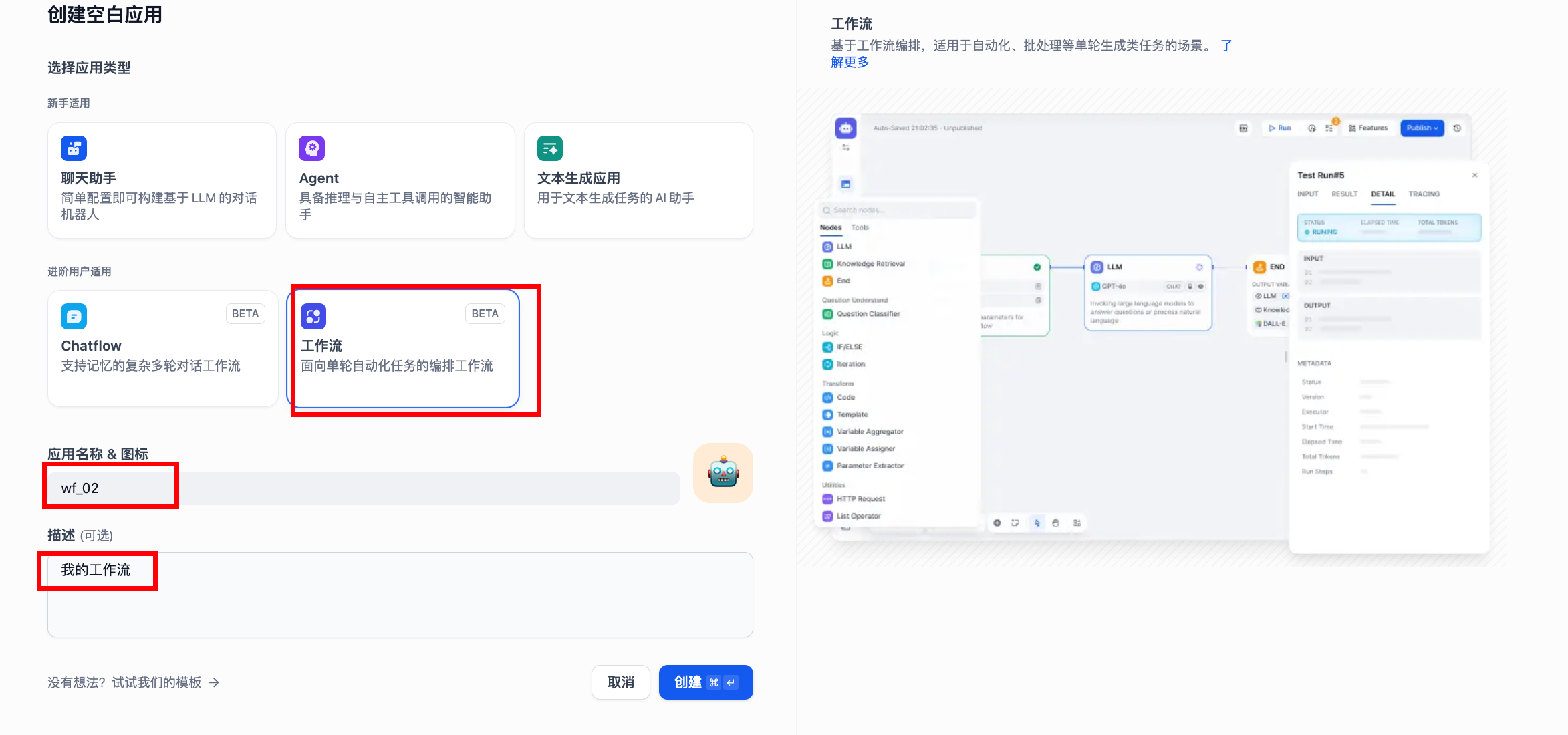The image size is (1568, 735).
Task: Click the IF/ELSE node icon
Action: point(827,347)
